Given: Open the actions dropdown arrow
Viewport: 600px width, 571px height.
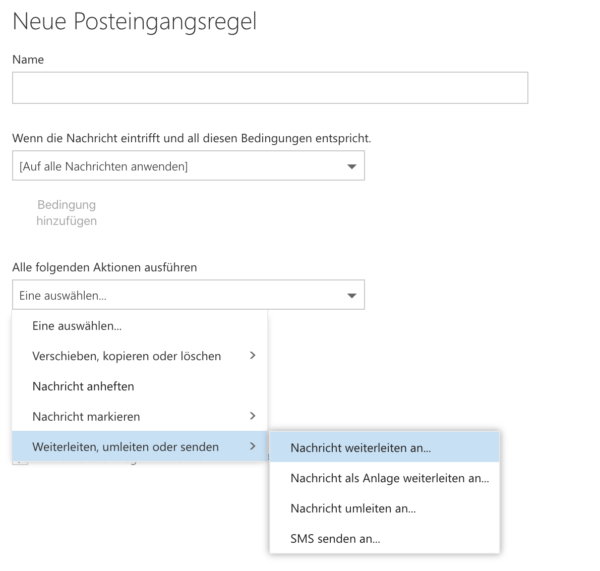Looking at the screenshot, I should pyautogui.click(x=351, y=295).
